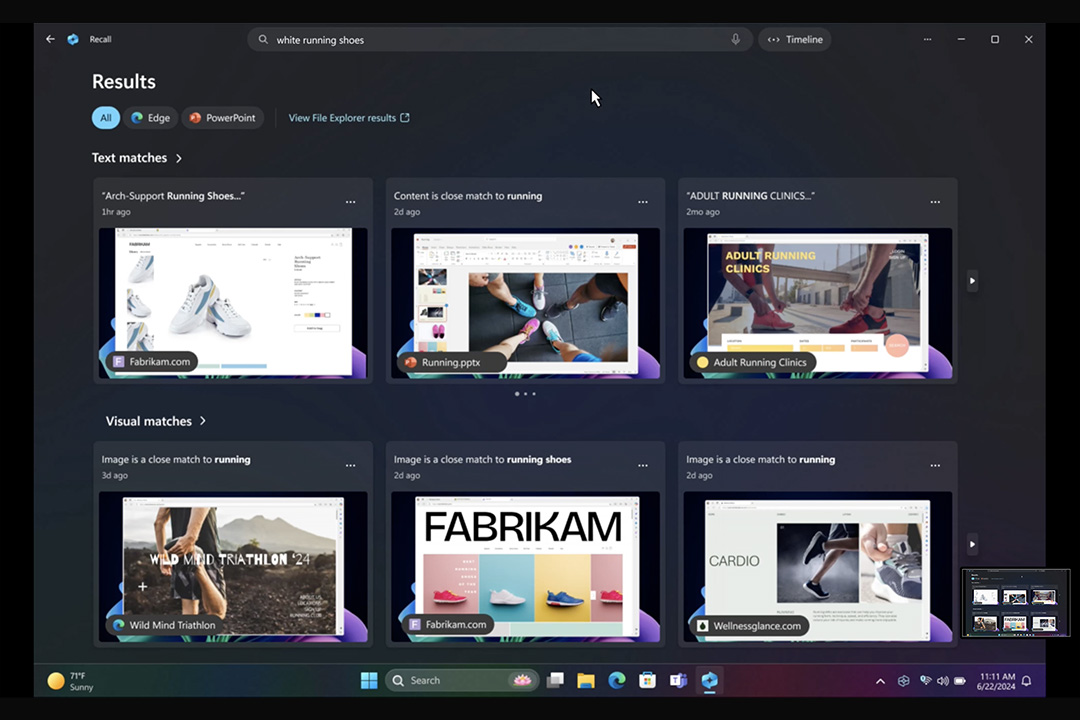The image size is (1080, 720).
Task: Click the microphone icon in the search bar
Action: click(735, 39)
